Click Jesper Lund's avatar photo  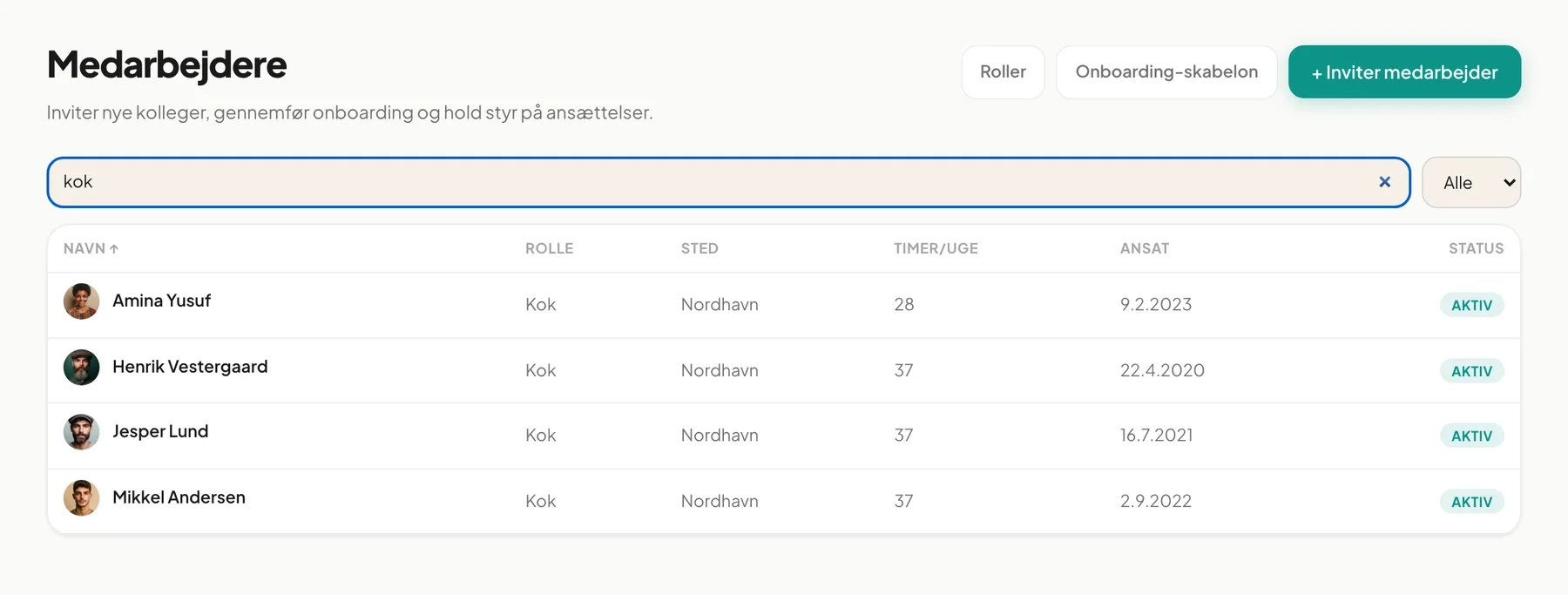pos(81,432)
